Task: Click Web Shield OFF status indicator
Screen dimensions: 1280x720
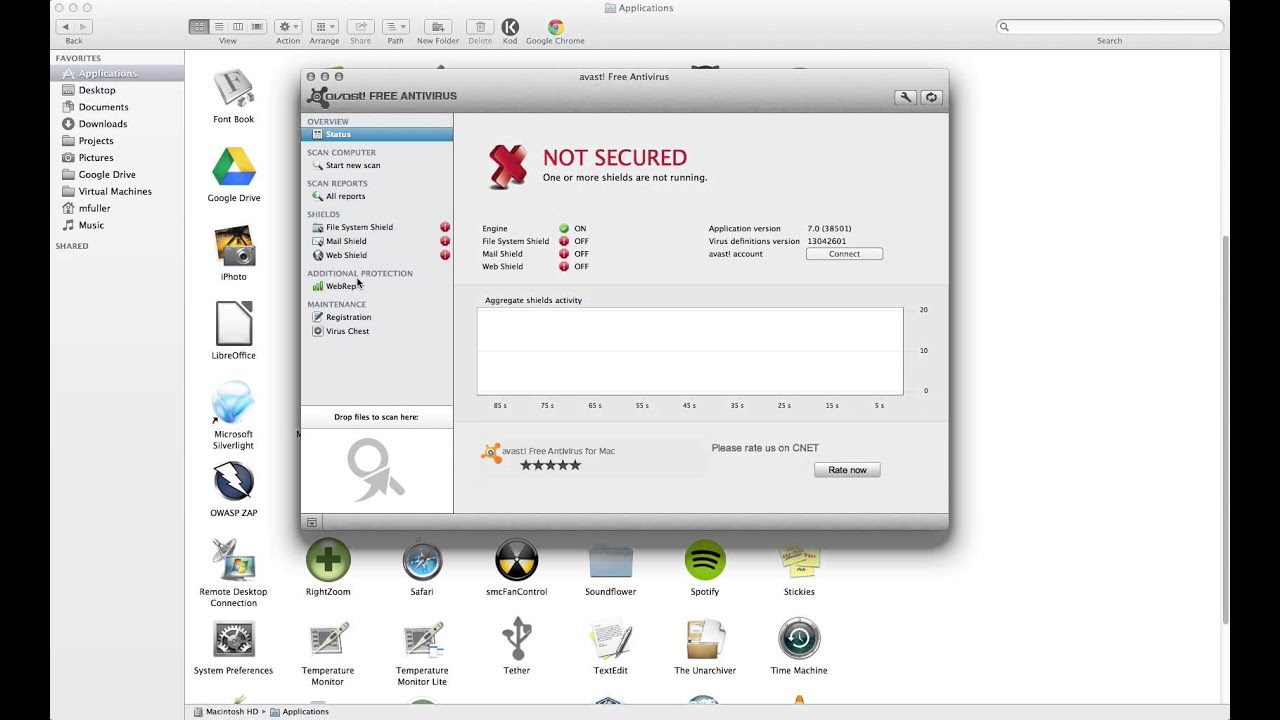Action: click(564, 267)
